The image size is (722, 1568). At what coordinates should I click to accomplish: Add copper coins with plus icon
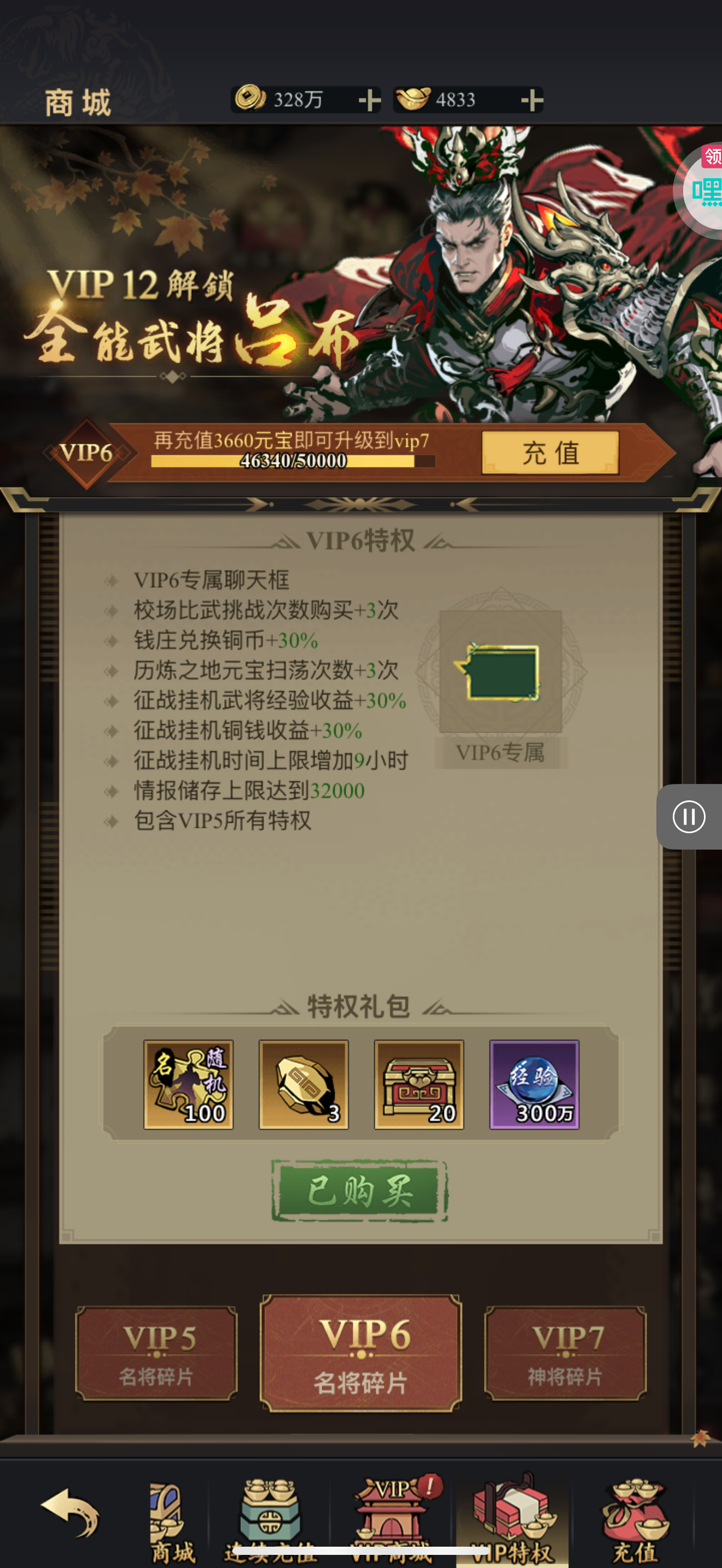(x=369, y=100)
